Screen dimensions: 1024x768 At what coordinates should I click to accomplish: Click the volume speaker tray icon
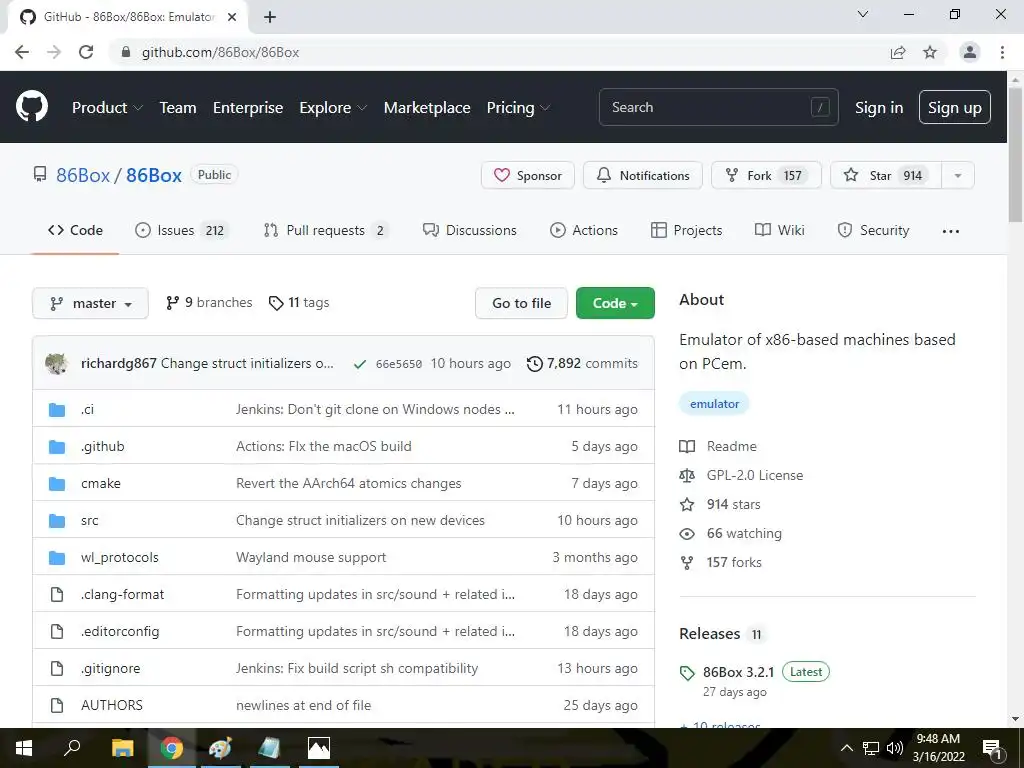click(894, 748)
